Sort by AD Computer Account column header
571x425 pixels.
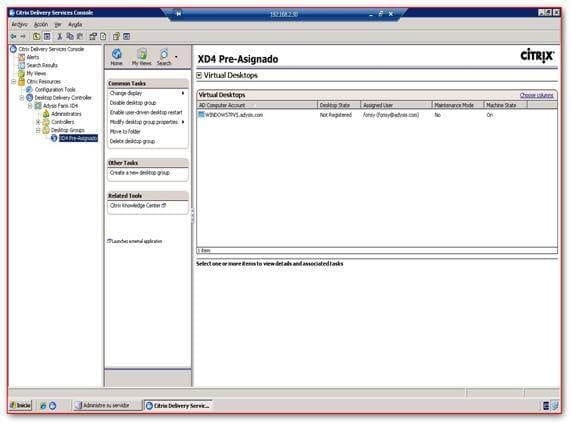(257, 105)
